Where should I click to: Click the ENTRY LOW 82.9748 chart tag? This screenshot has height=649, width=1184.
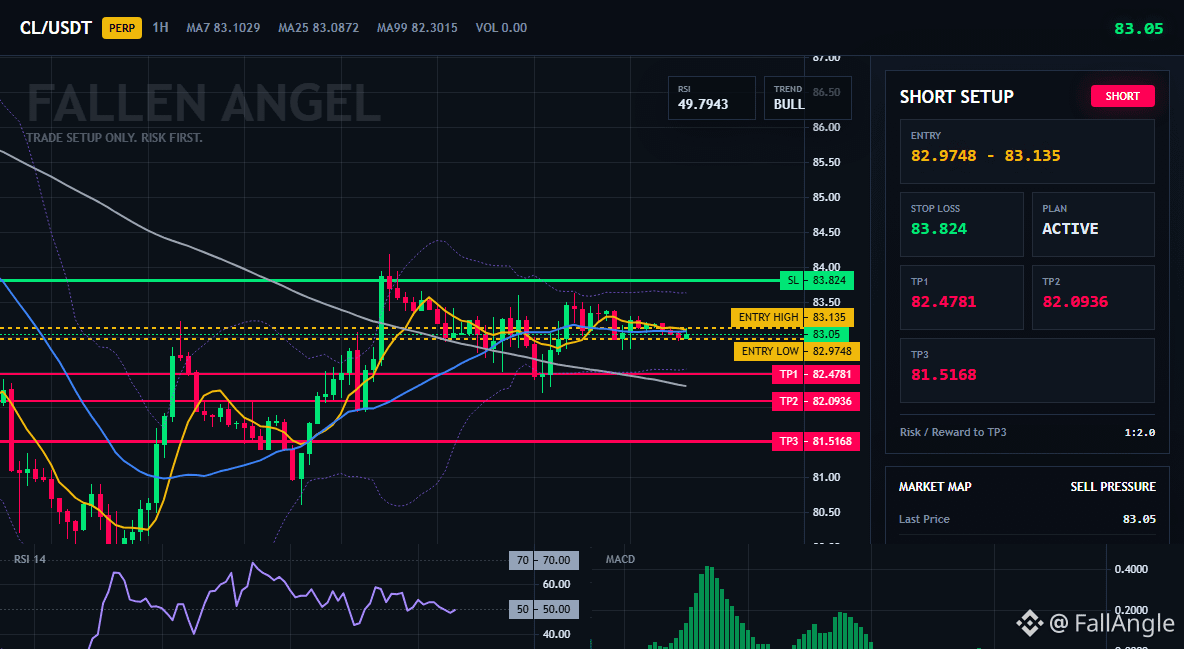pyautogui.click(x=797, y=351)
